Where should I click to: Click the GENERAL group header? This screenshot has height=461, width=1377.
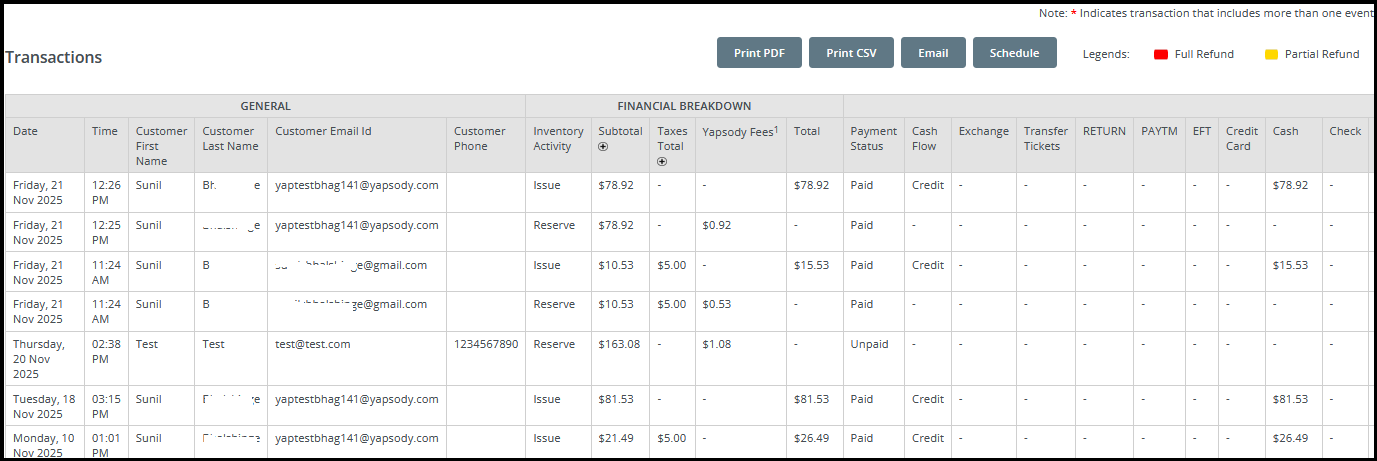[x=265, y=106]
